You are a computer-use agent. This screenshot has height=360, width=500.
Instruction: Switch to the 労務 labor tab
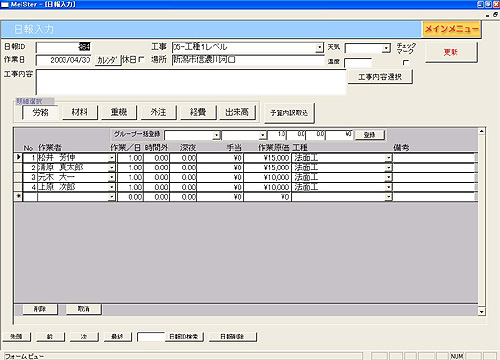40,113
